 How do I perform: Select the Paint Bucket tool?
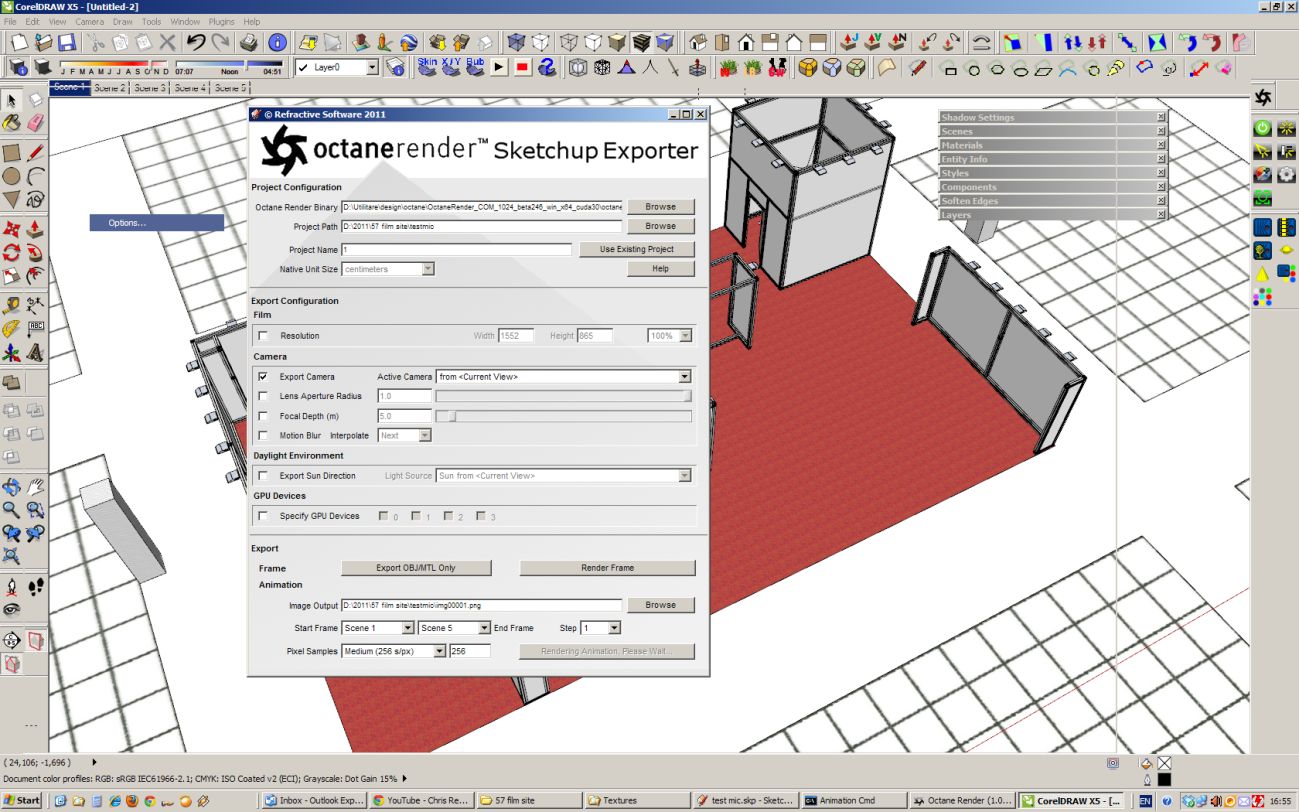coord(12,122)
